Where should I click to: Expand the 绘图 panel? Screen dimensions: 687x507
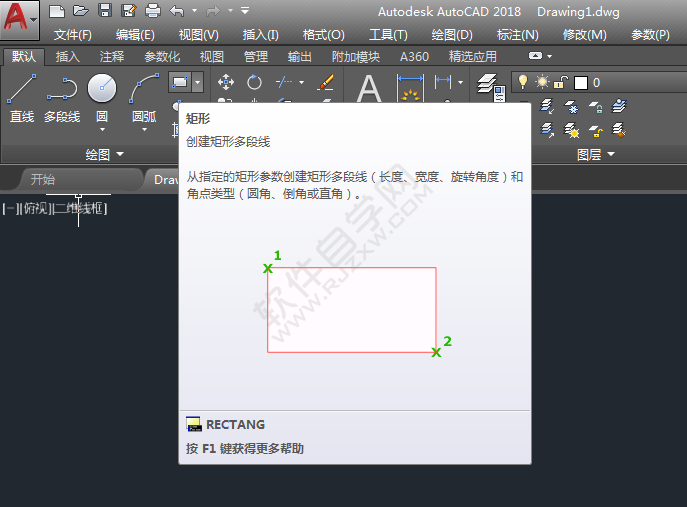(x=105, y=154)
